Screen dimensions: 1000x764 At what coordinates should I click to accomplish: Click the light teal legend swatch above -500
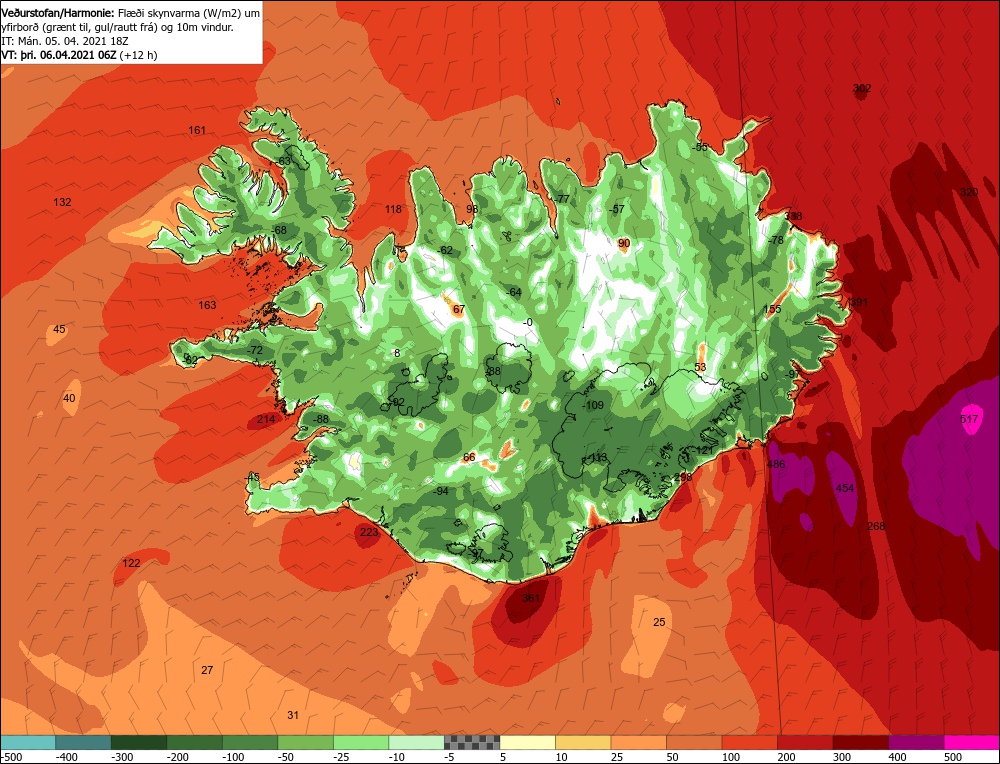[28, 742]
